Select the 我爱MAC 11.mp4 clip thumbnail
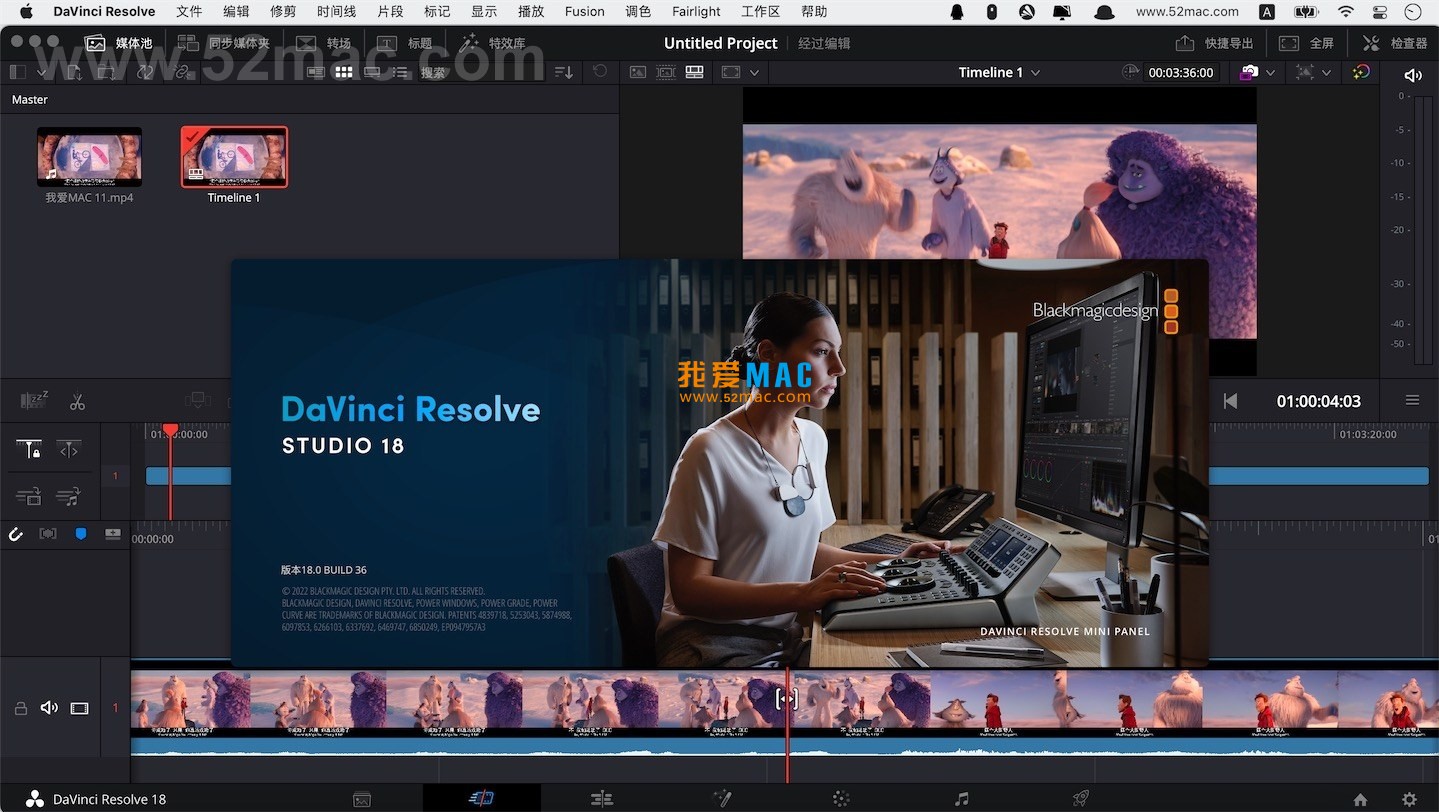The image size is (1439, 812). coord(89,157)
